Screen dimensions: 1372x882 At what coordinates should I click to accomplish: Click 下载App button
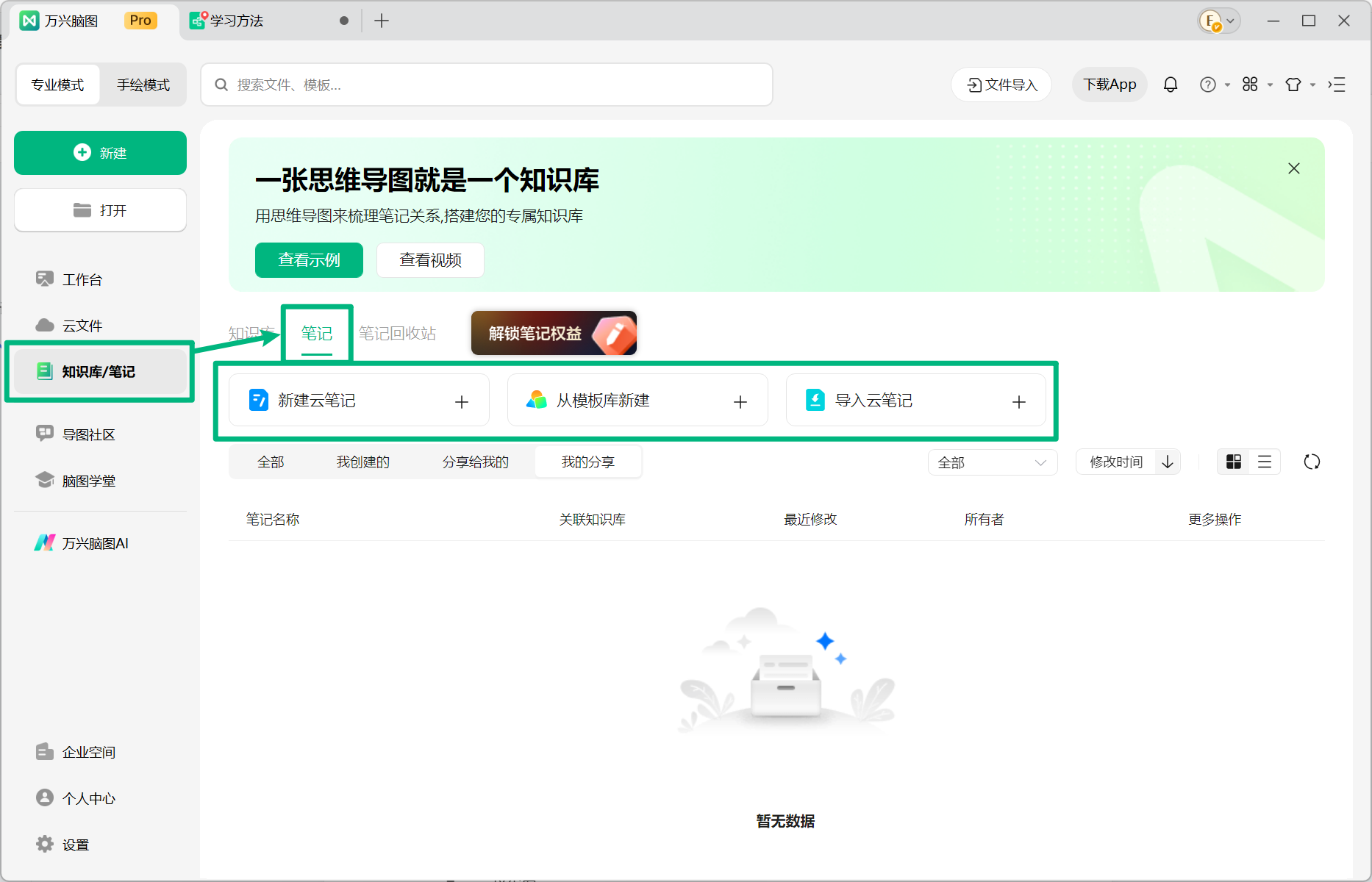(1110, 85)
